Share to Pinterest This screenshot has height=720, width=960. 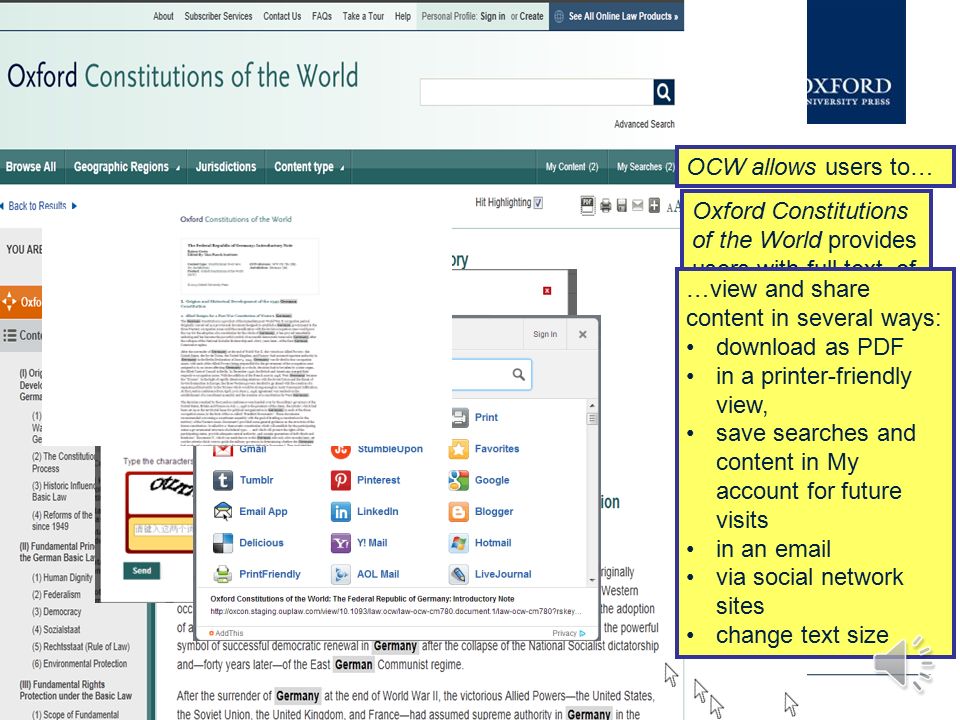366,480
